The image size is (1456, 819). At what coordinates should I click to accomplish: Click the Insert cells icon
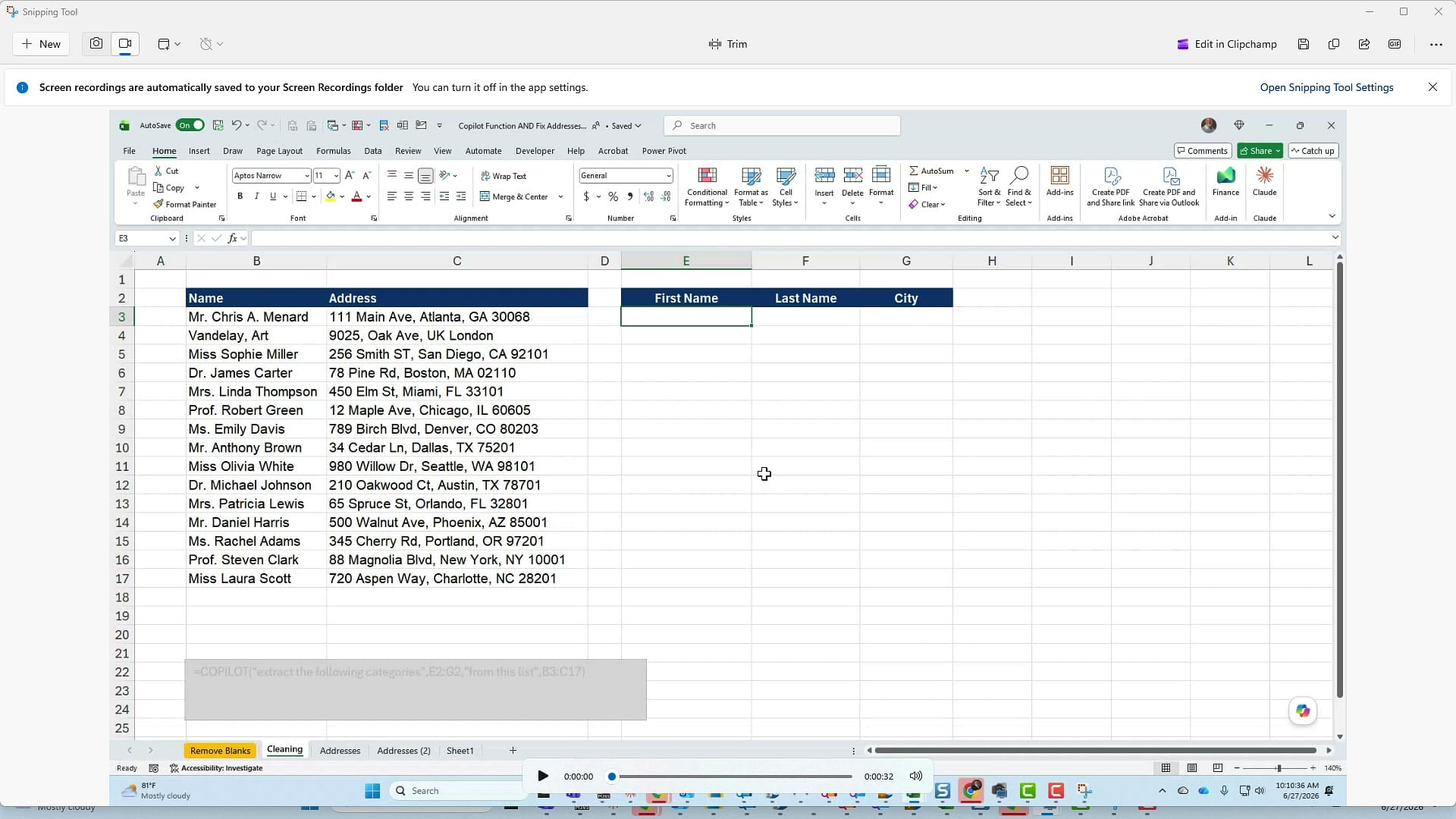click(x=824, y=176)
